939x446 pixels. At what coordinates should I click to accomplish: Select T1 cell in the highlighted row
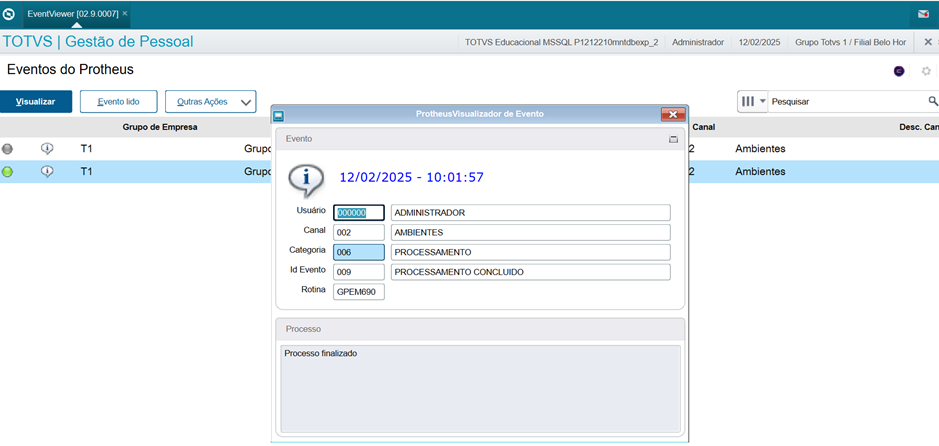86,172
